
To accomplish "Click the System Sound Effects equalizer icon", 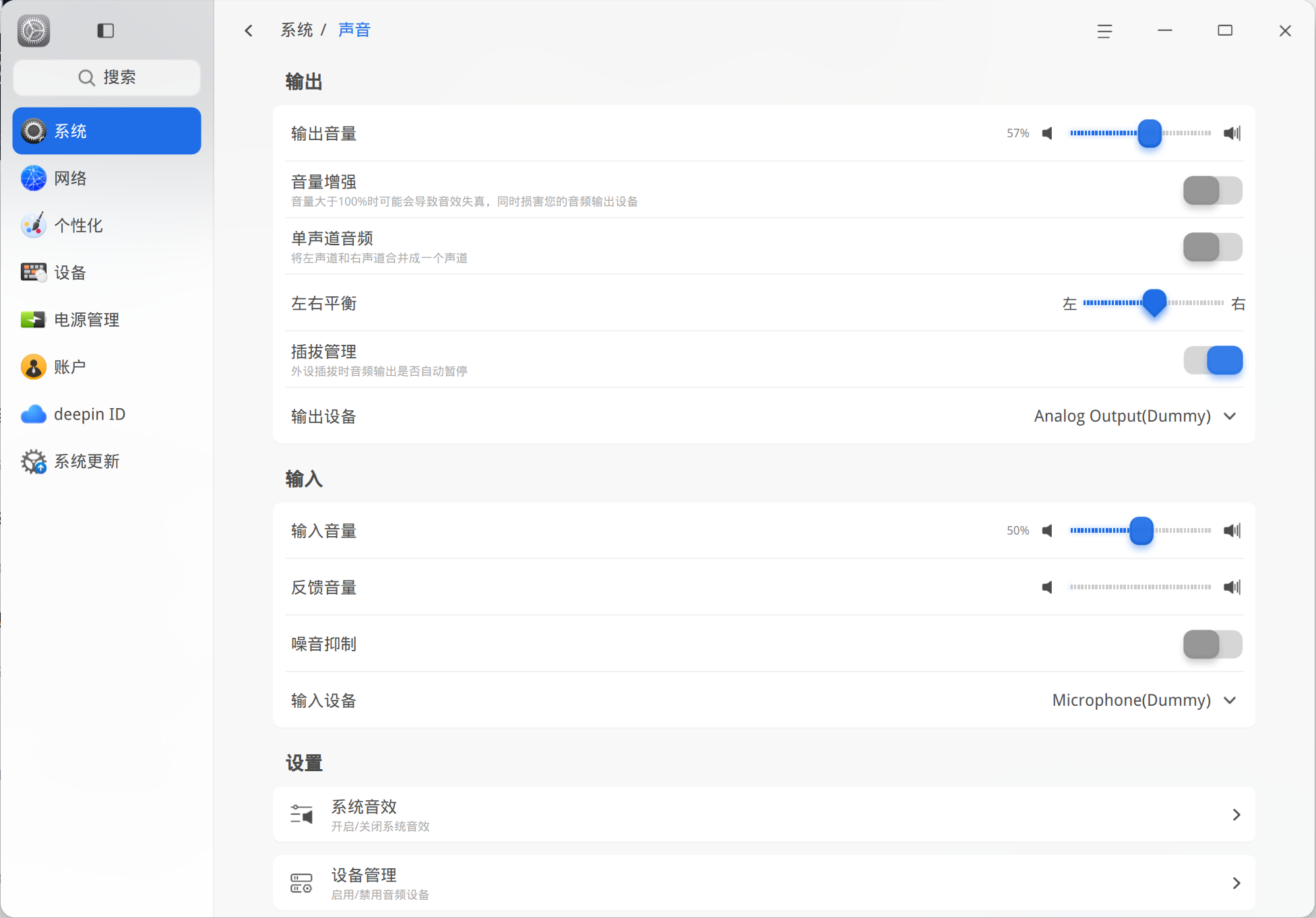I will click(x=301, y=814).
